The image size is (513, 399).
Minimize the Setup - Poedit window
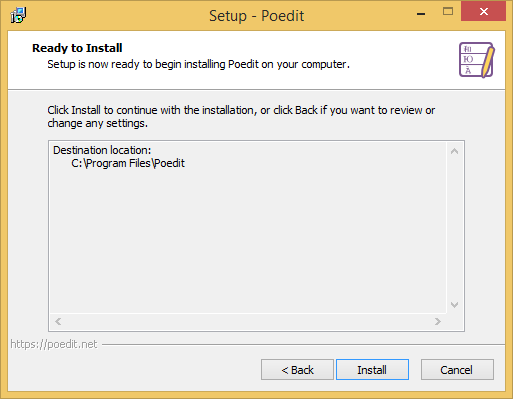click(421, 13)
